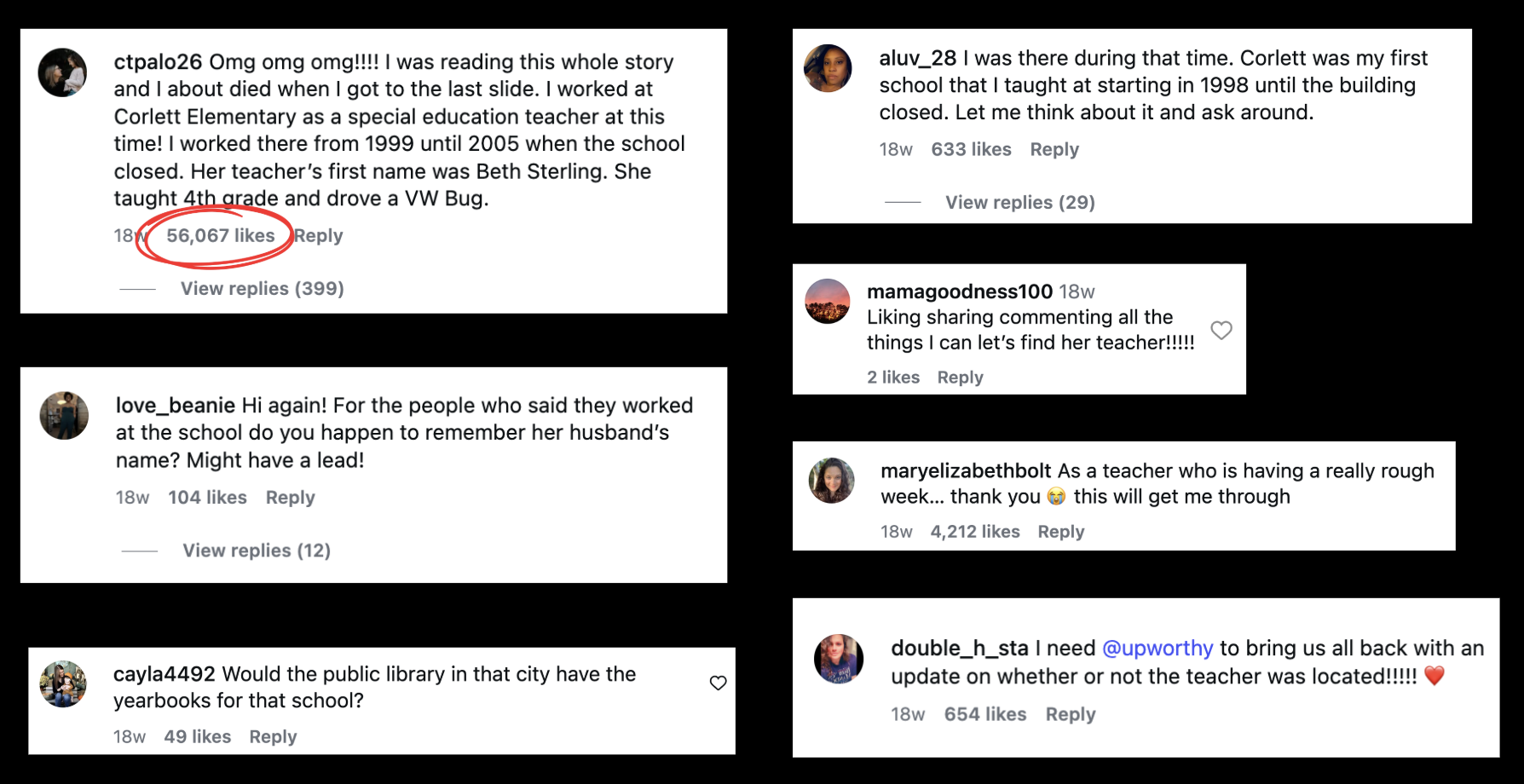1524x784 pixels.
Task: Open double_h_sta's profile avatar
Action: coord(839,659)
